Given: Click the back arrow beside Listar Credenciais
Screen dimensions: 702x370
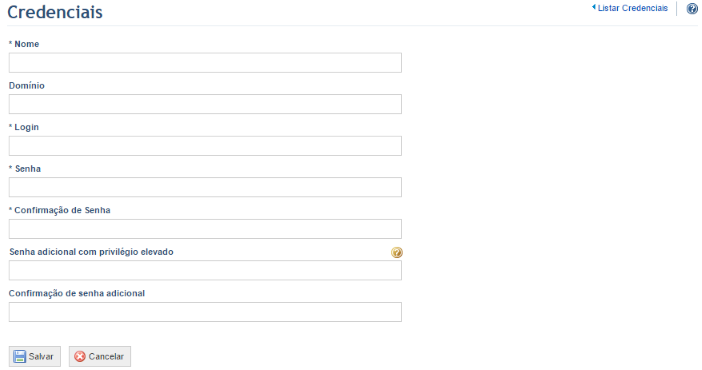Looking at the screenshot, I should coord(594,7).
